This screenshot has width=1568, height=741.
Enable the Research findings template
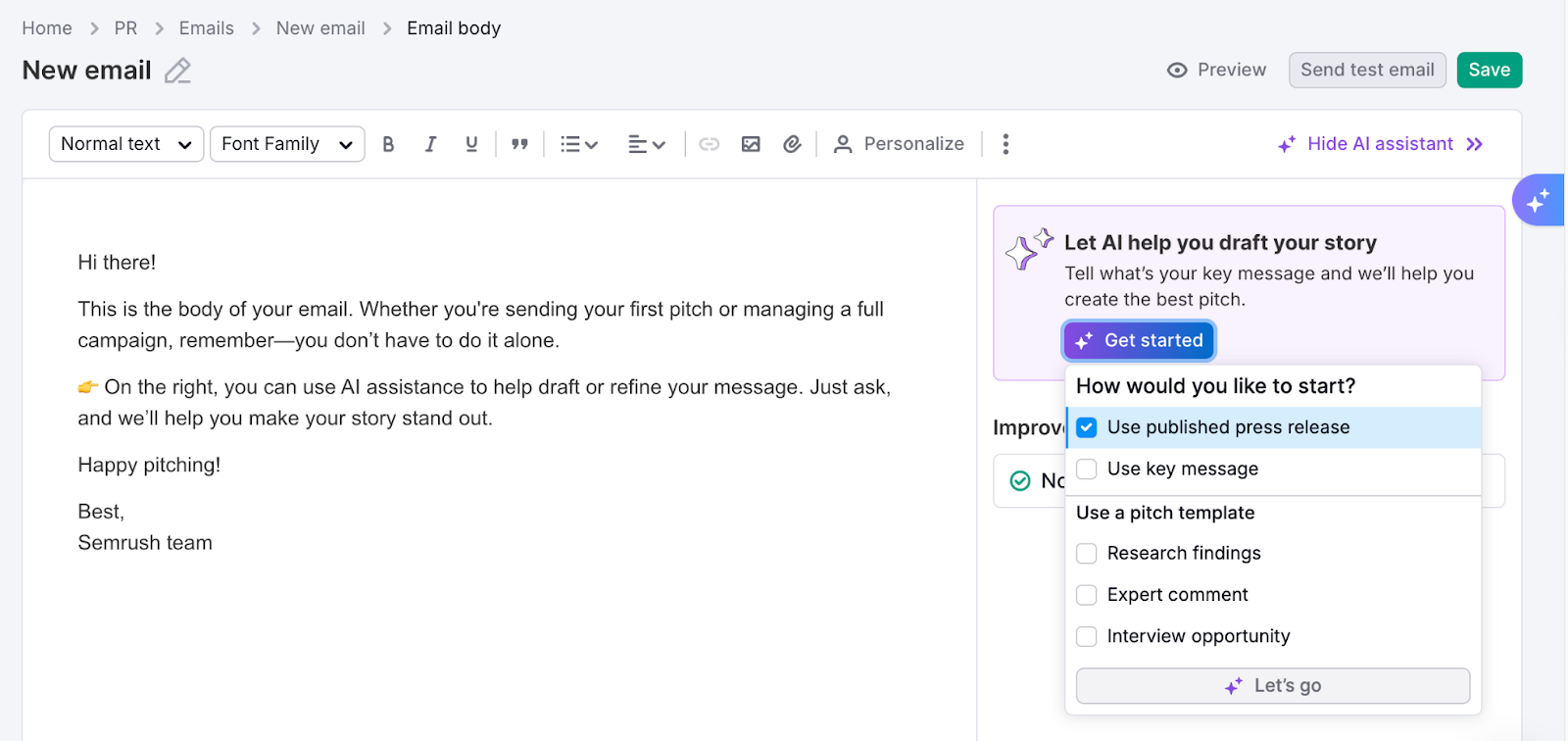click(x=1086, y=554)
